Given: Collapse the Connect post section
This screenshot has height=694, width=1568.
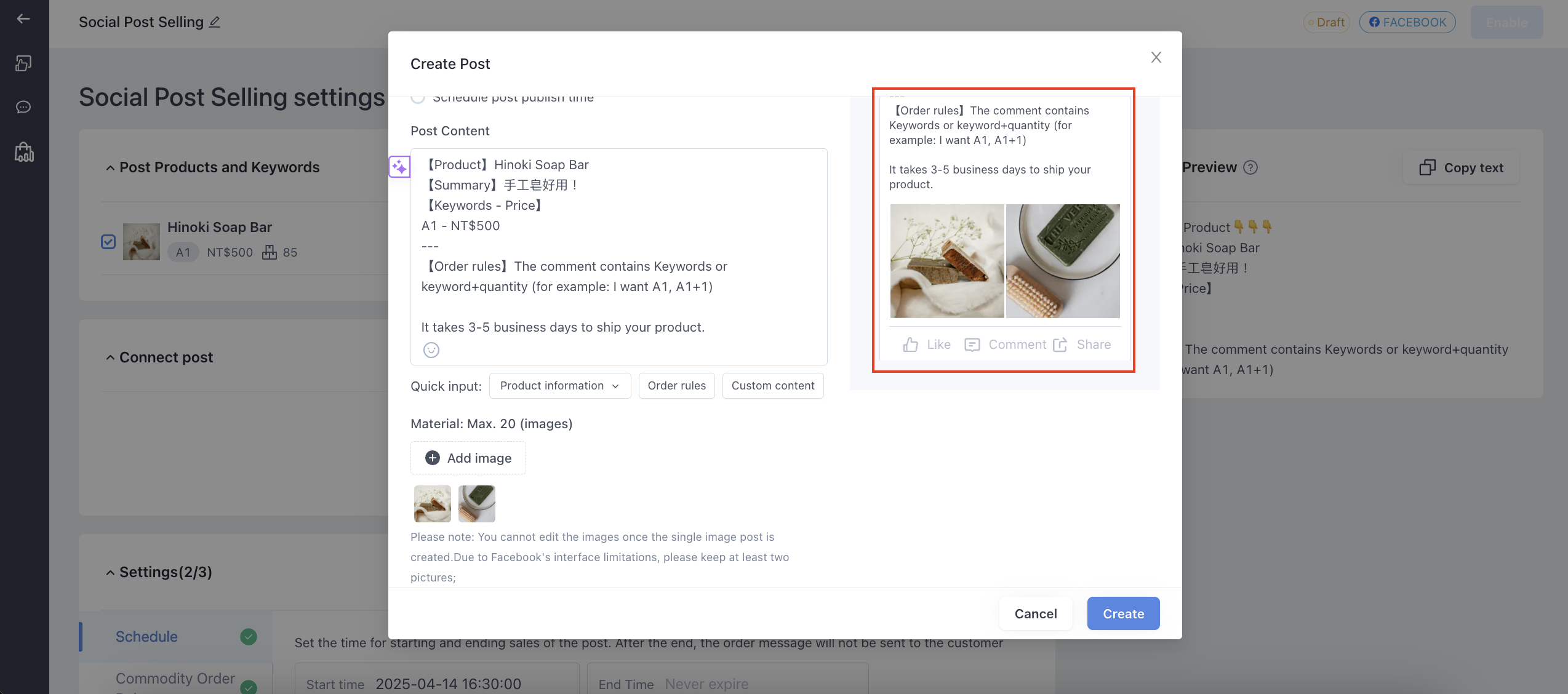Looking at the screenshot, I should coord(110,358).
